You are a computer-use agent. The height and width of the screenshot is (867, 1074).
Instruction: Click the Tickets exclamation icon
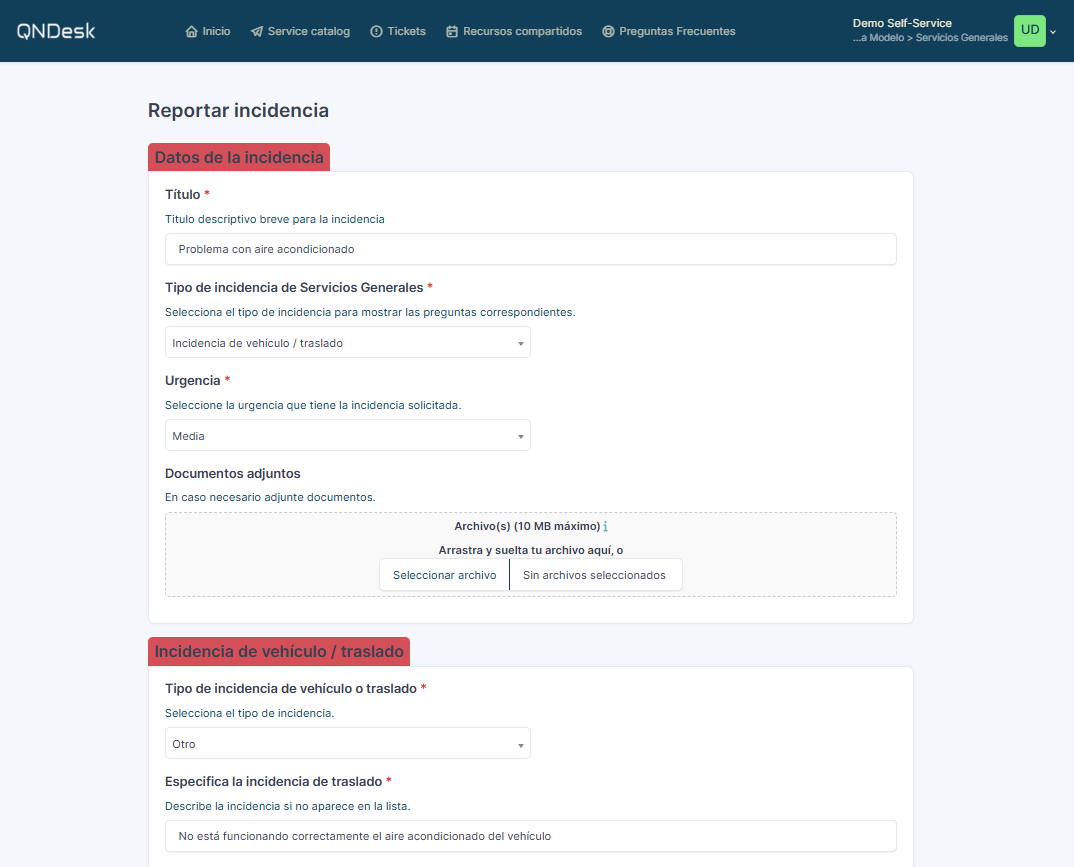pos(376,32)
